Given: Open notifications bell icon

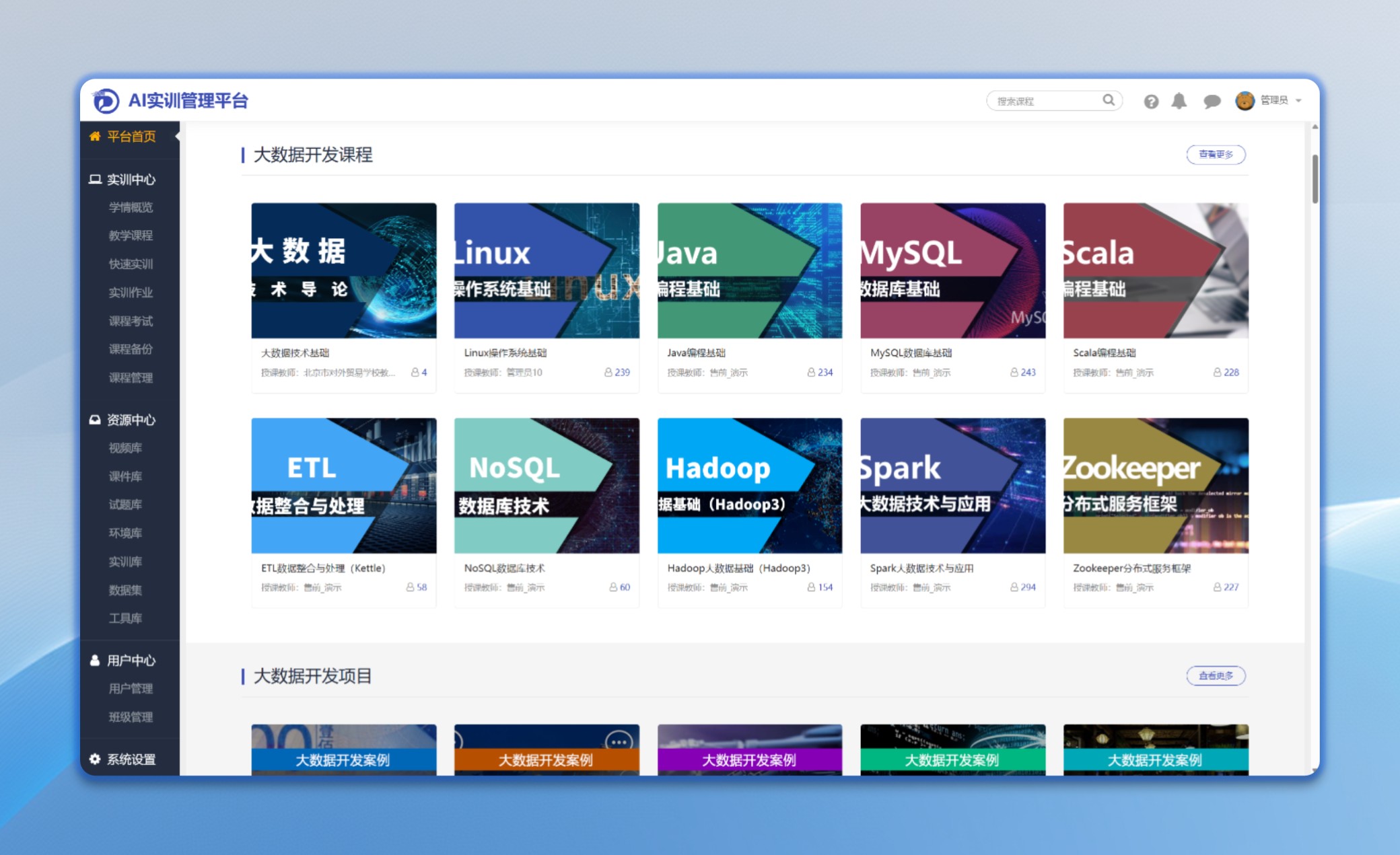Looking at the screenshot, I should [1179, 101].
